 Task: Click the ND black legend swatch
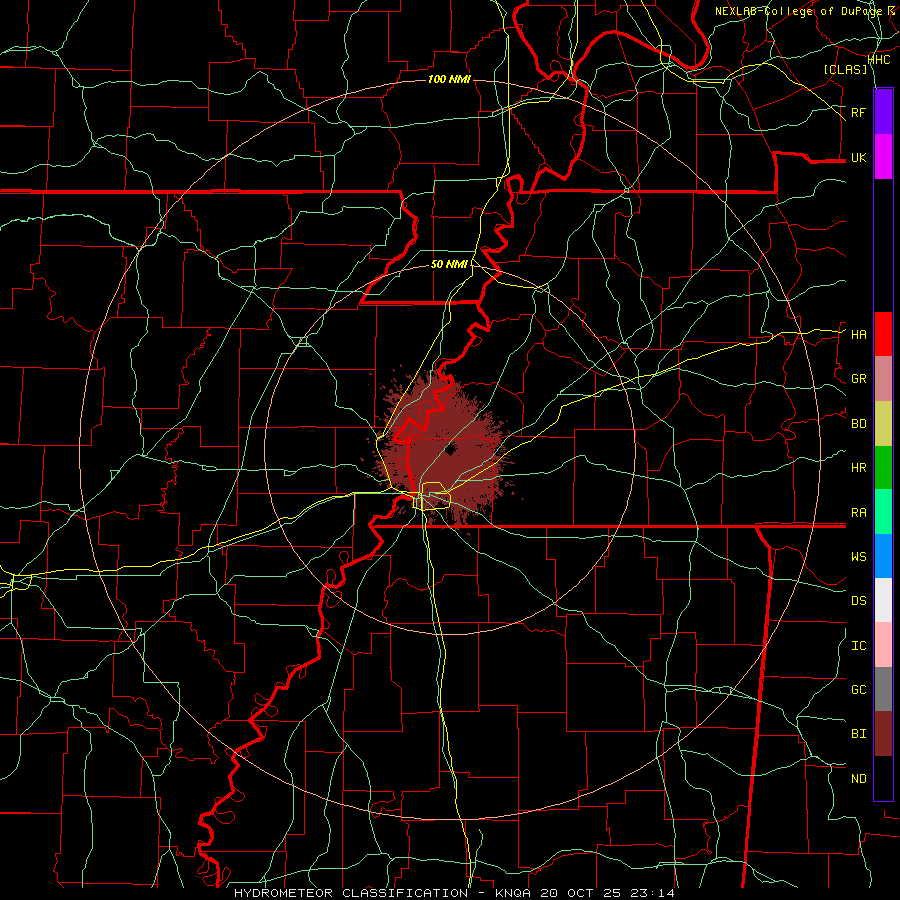coord(883,778)
